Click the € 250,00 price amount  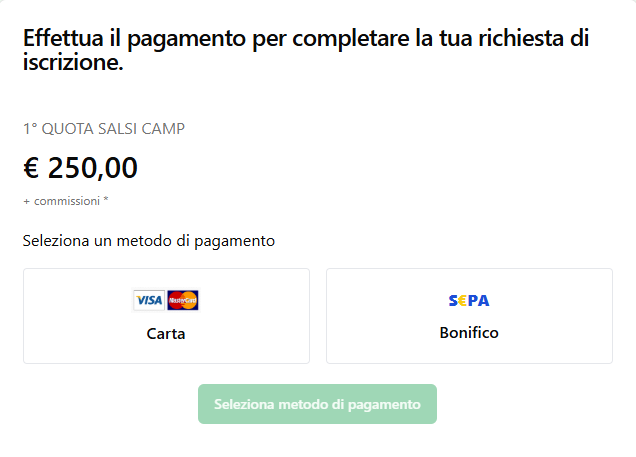click(x=80, y=169)
